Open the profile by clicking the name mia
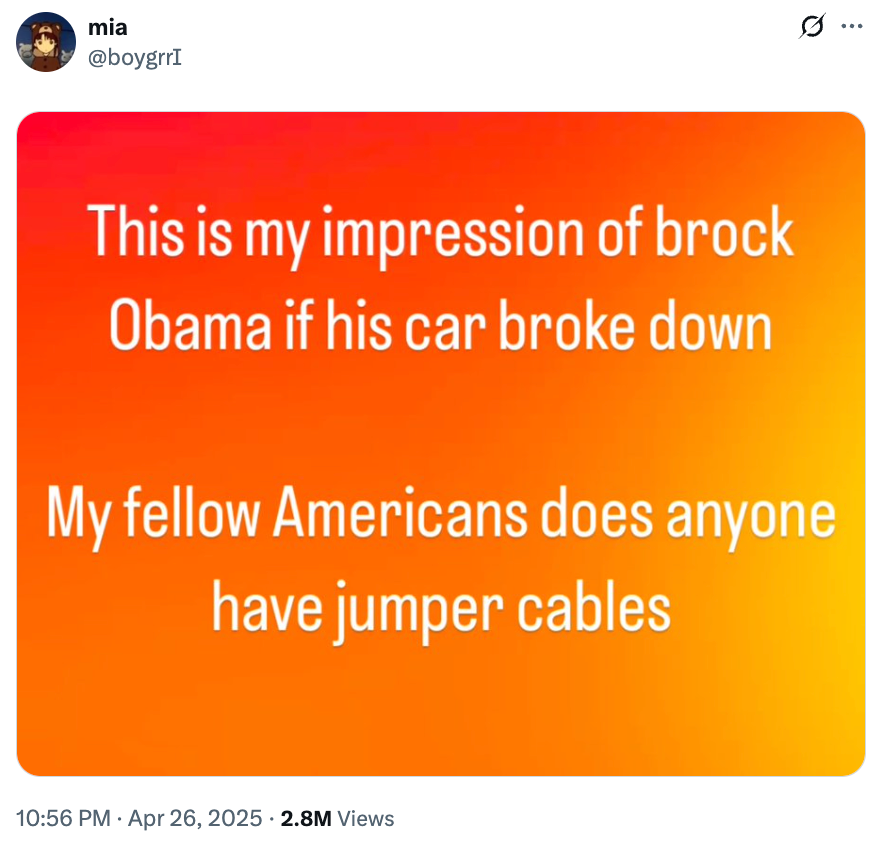The height and width of the screenshot is (850, 884). coord(106,27)
